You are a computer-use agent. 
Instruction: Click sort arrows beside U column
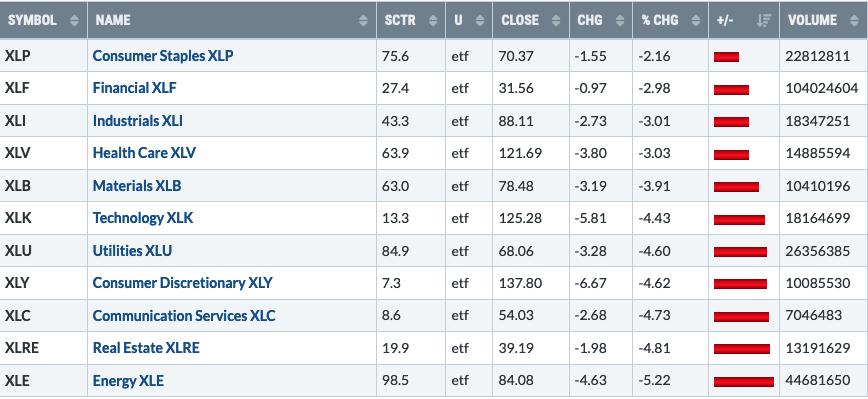(x=480, y=20)
